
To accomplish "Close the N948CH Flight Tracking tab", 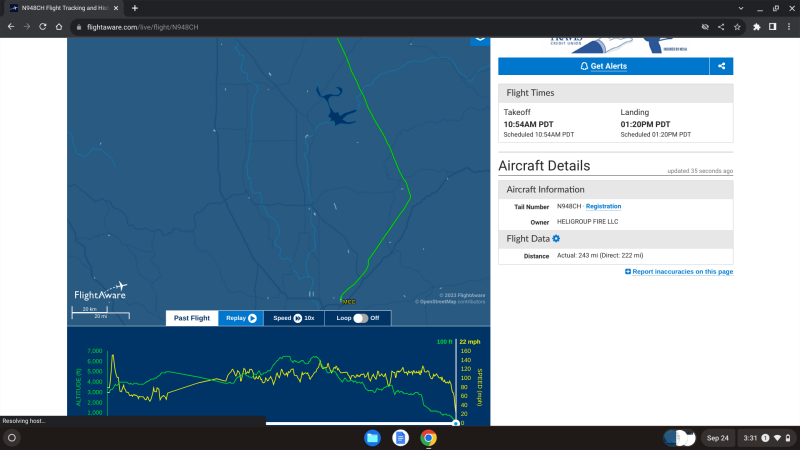I will tap(116, 8).
